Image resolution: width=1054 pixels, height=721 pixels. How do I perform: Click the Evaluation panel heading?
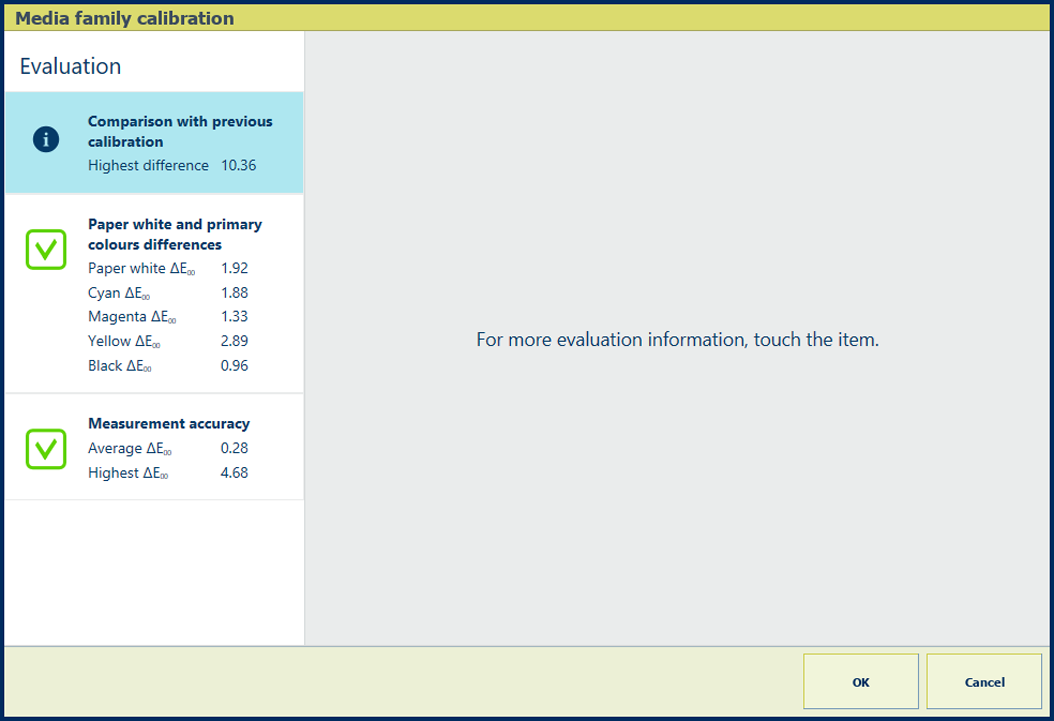(x=71, y=67)
